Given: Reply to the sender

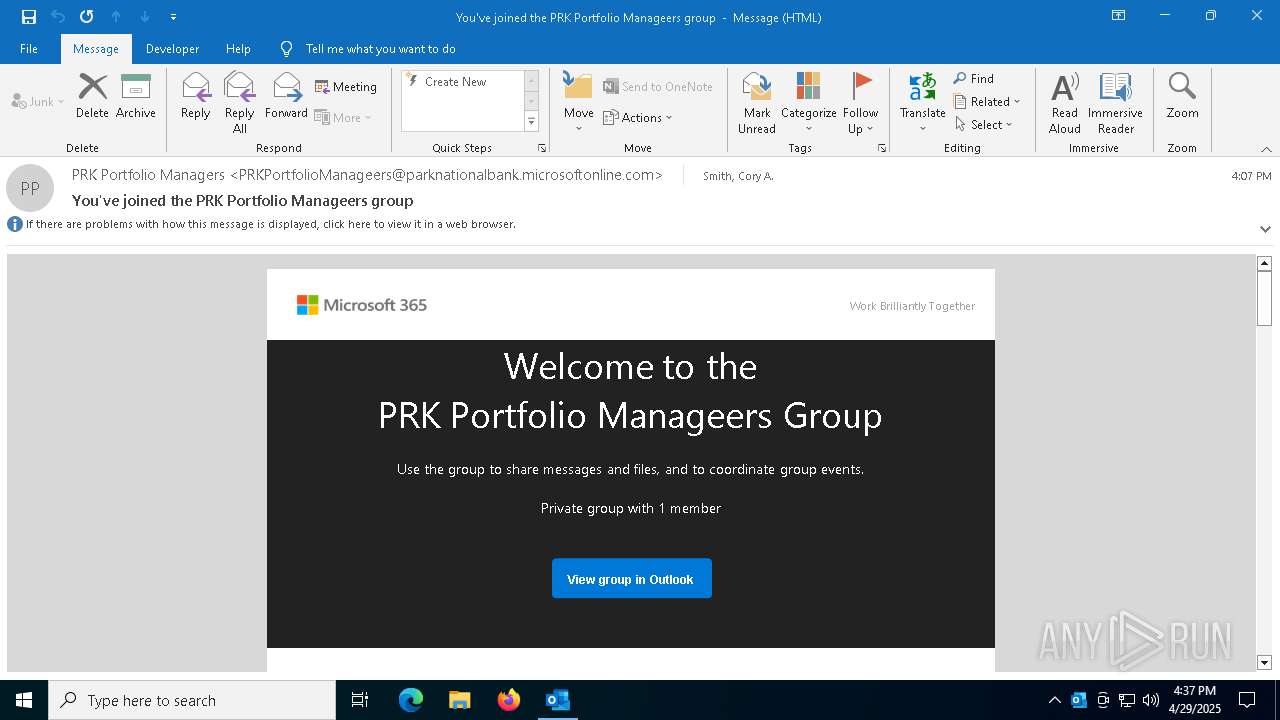Looking at the screenshot, I should [196, 96].
